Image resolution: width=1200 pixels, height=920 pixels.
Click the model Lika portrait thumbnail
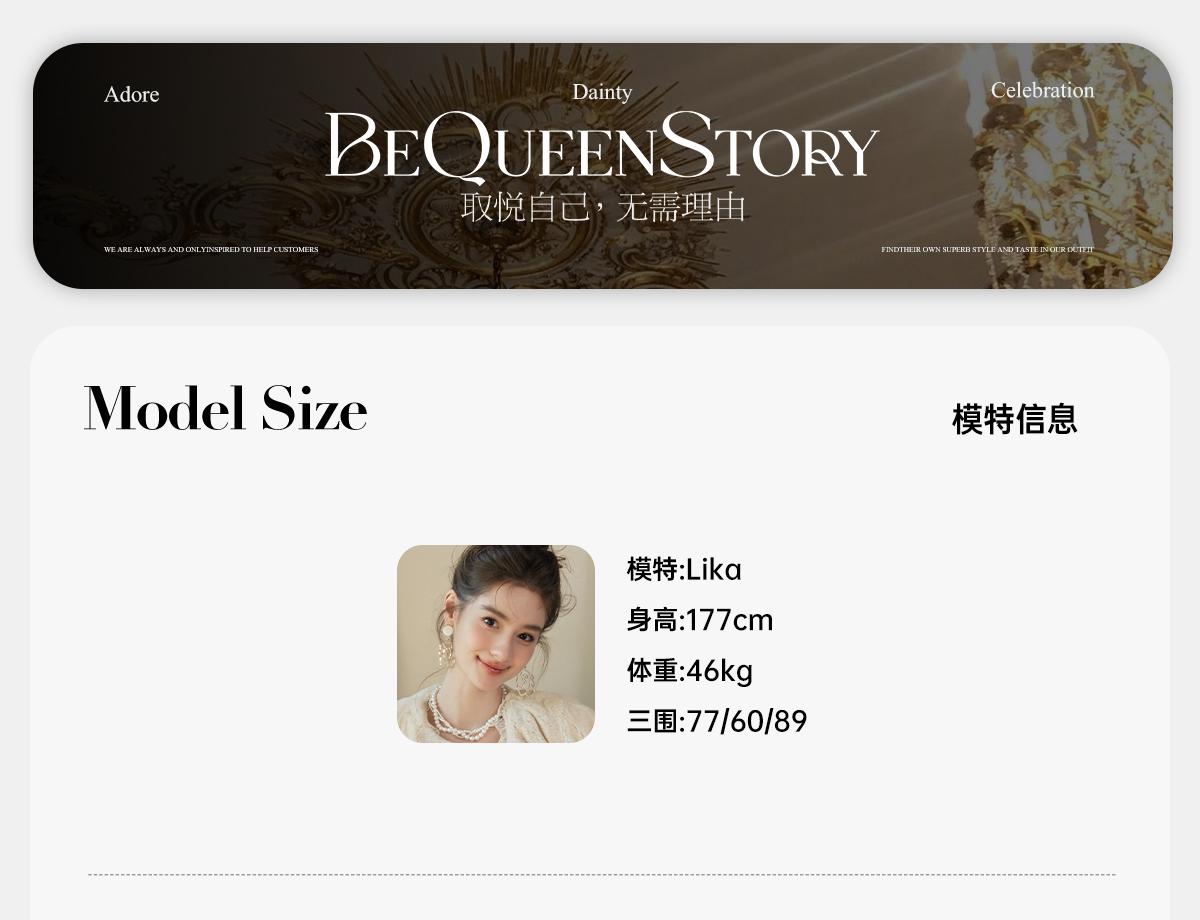pyautogui.click(x=496, y=644)
